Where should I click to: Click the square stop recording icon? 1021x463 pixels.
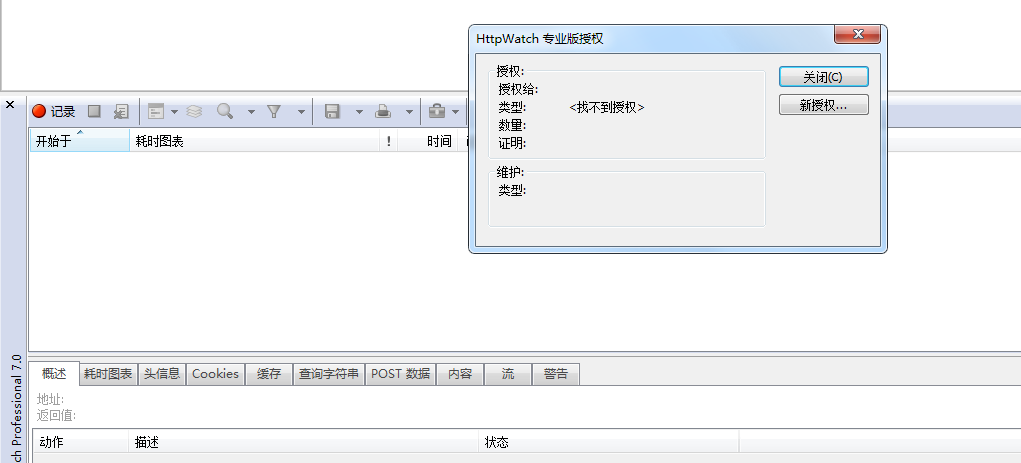click(x=94, y=111)
